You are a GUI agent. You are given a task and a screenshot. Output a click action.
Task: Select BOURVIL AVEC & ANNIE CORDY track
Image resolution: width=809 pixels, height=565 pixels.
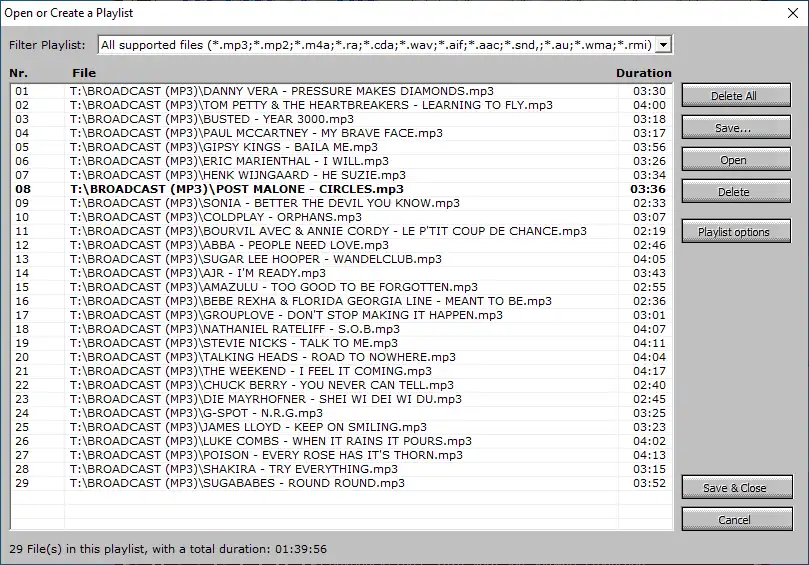coord(342,231)
